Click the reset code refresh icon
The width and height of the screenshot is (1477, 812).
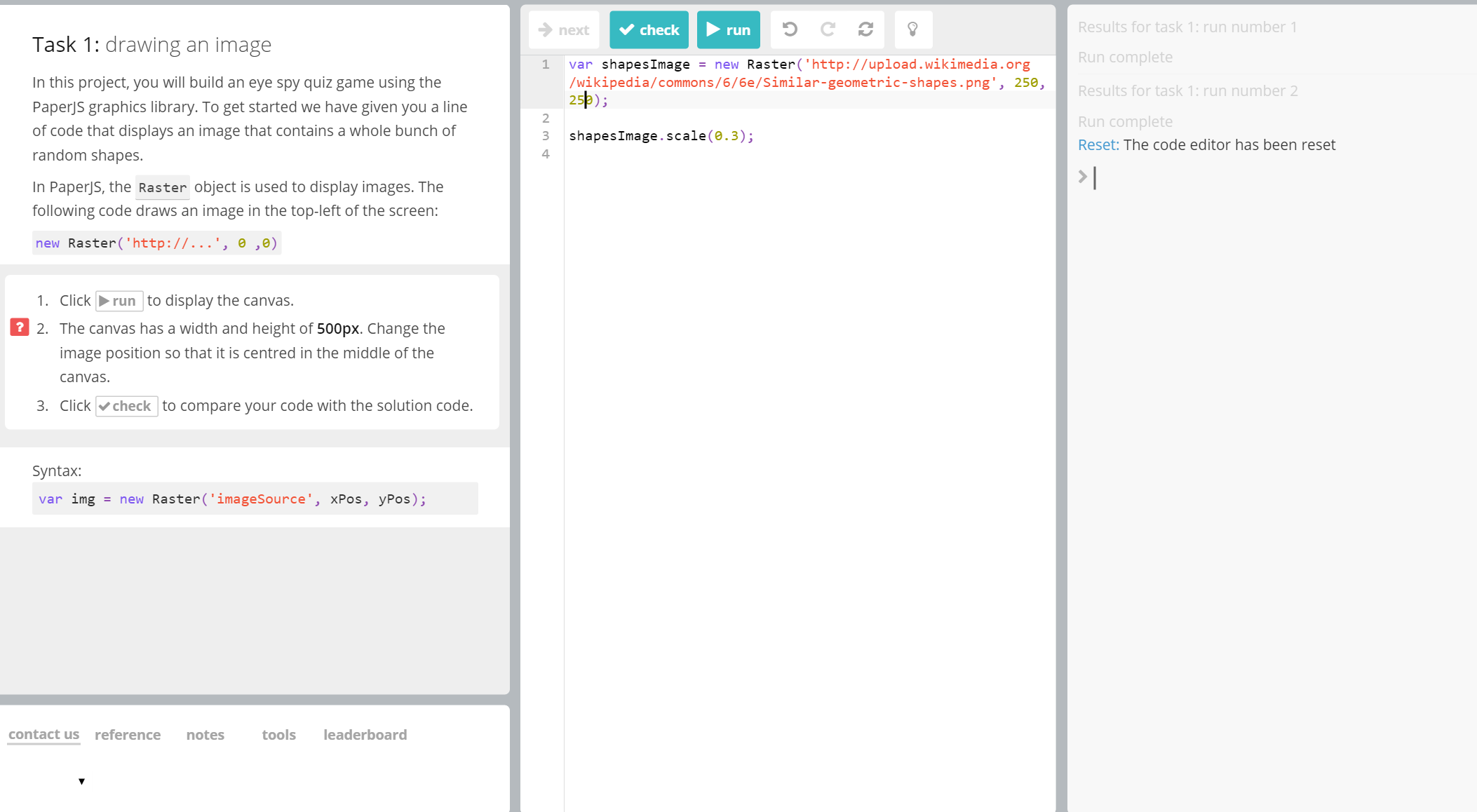(865, 29)
